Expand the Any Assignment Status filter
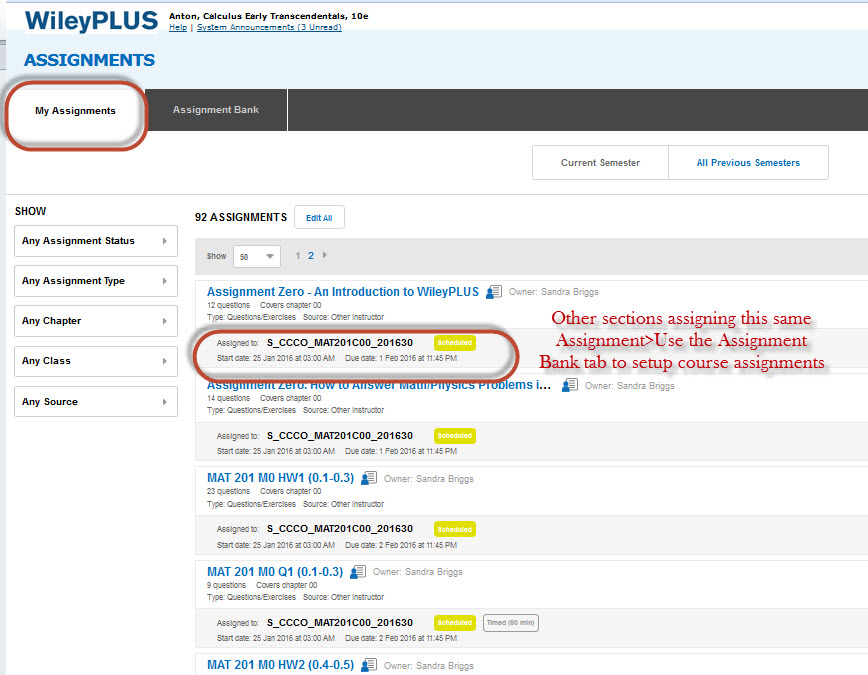Viewport: 868px width, 675px height. click(96, 241)
